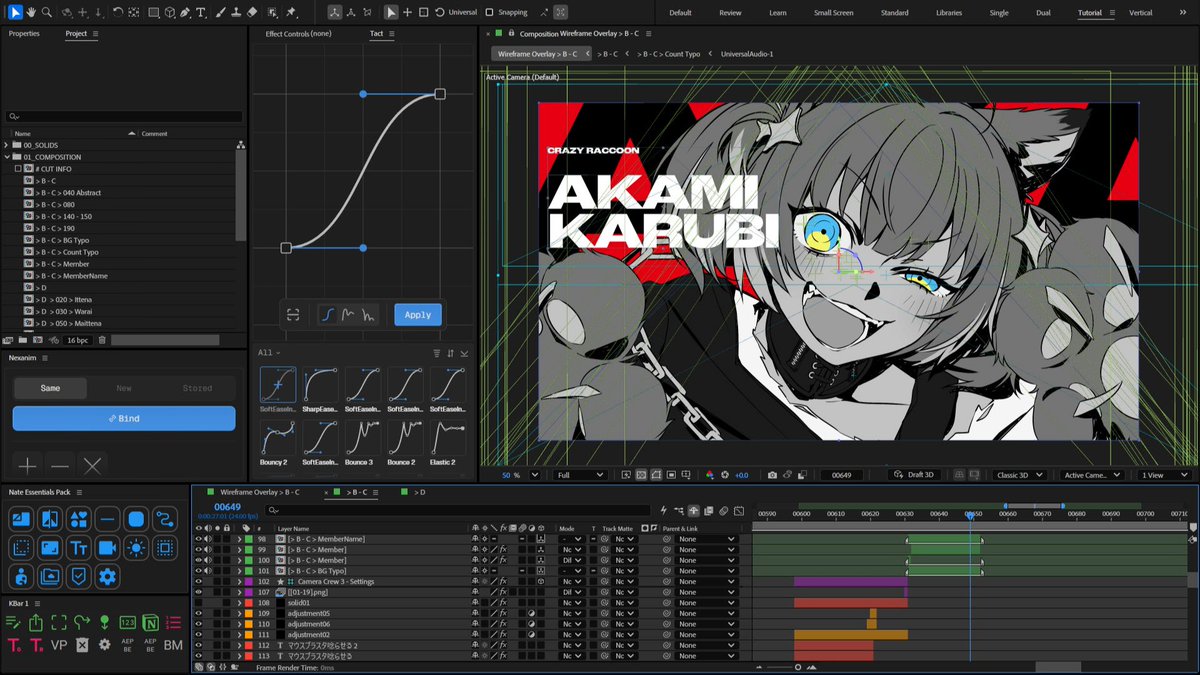Toggle visibility of solid01 layer
This screenshot has height=675, width=1200.
(x=198, y=603)
